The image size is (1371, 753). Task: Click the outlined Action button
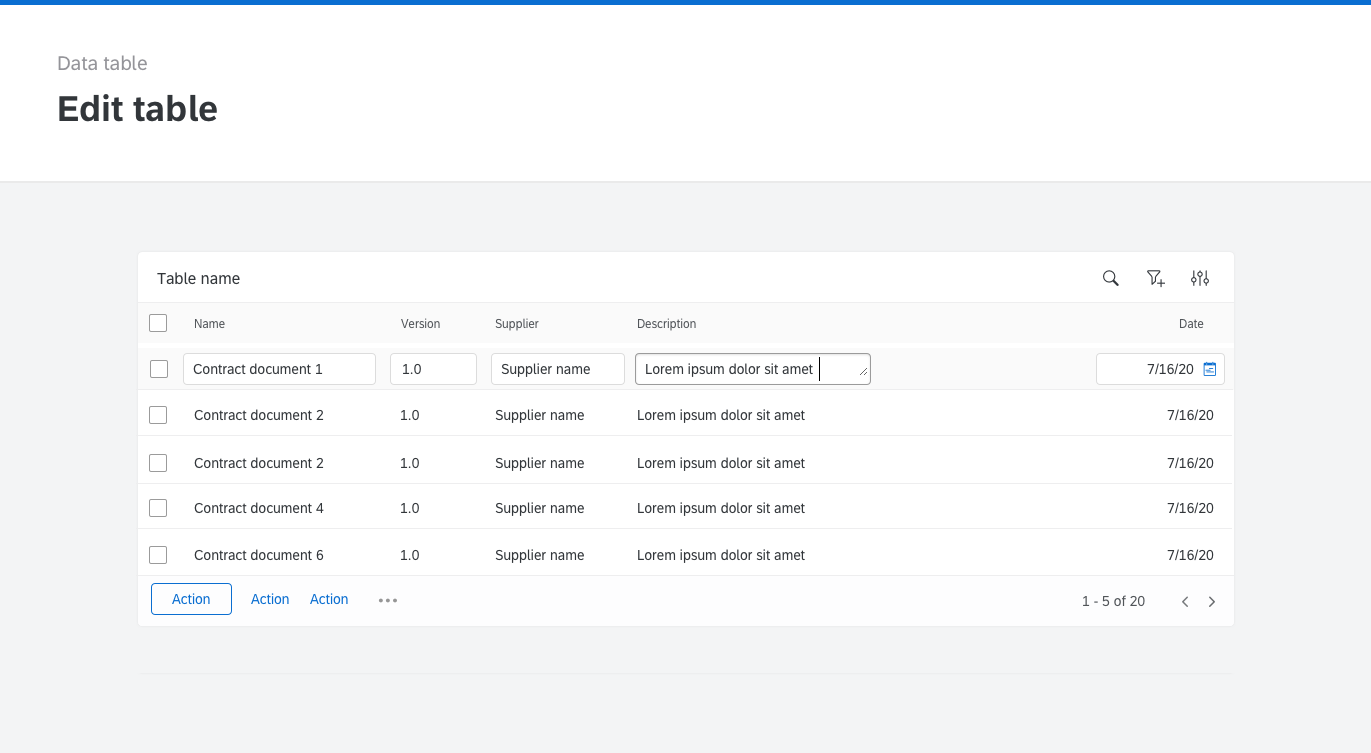point(191,599)
